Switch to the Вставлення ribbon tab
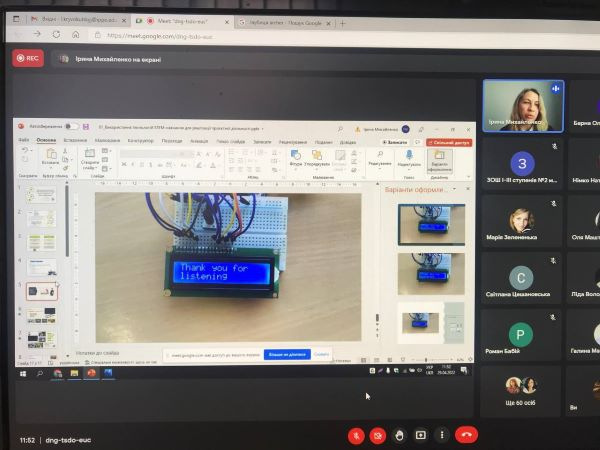Image resolution: width=600 pixels, height=450 pixels. click(x=75, y=140)
